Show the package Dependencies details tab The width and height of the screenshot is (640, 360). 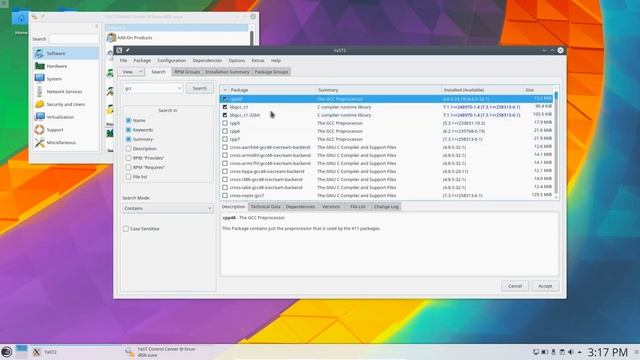(300, 207)
